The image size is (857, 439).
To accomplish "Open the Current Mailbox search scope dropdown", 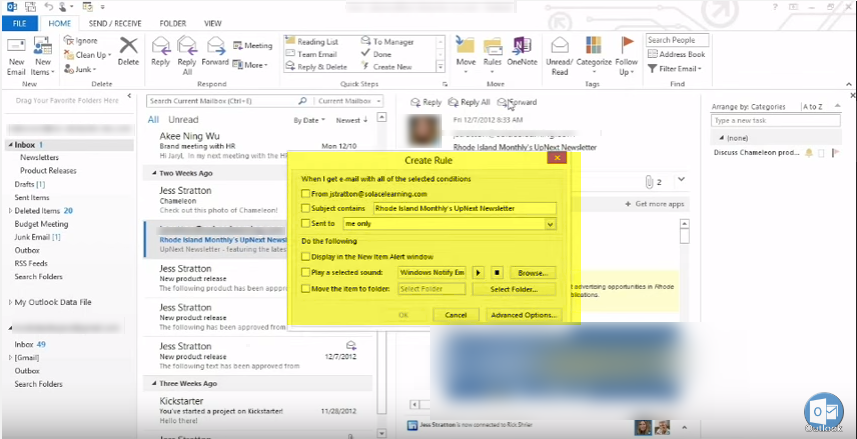I will [x=348, y=101].
